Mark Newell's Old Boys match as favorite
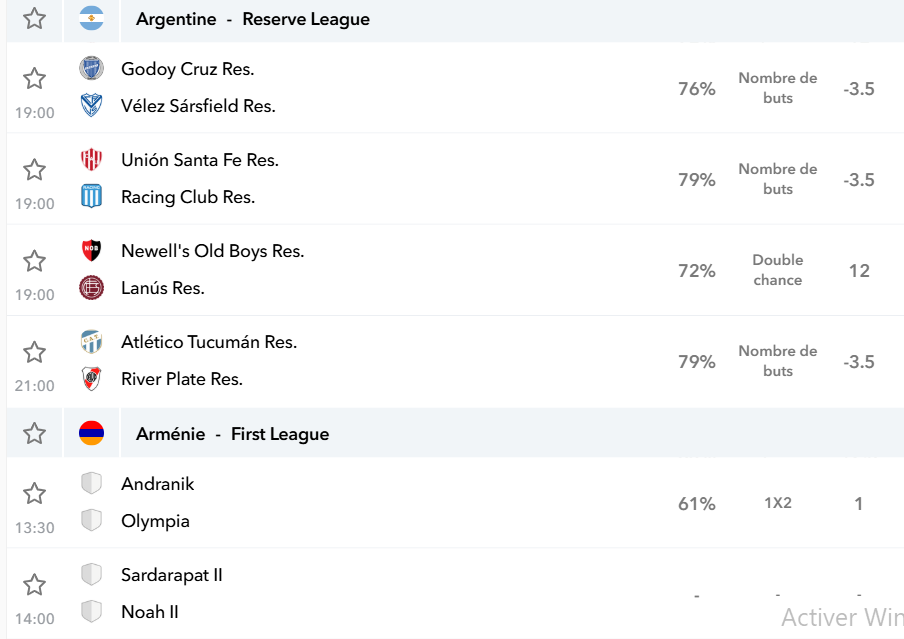 coord(34,261)
